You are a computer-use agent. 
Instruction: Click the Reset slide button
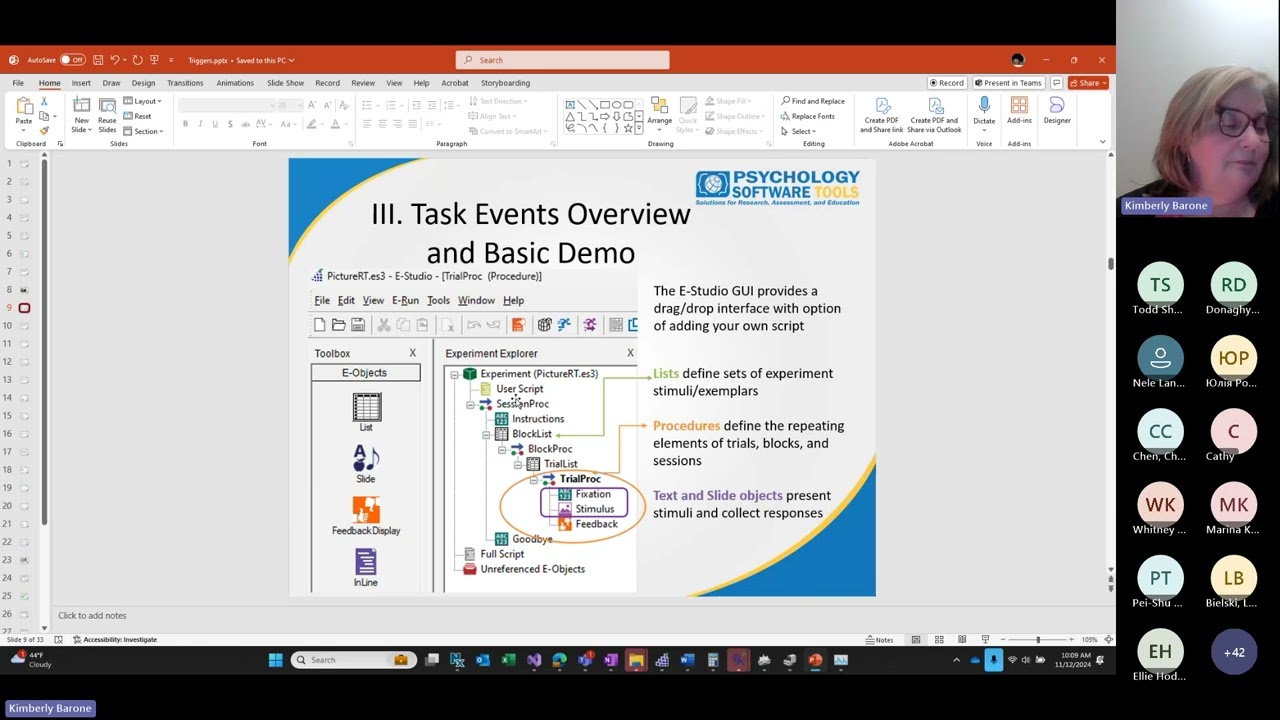click(x=138, y=116)
